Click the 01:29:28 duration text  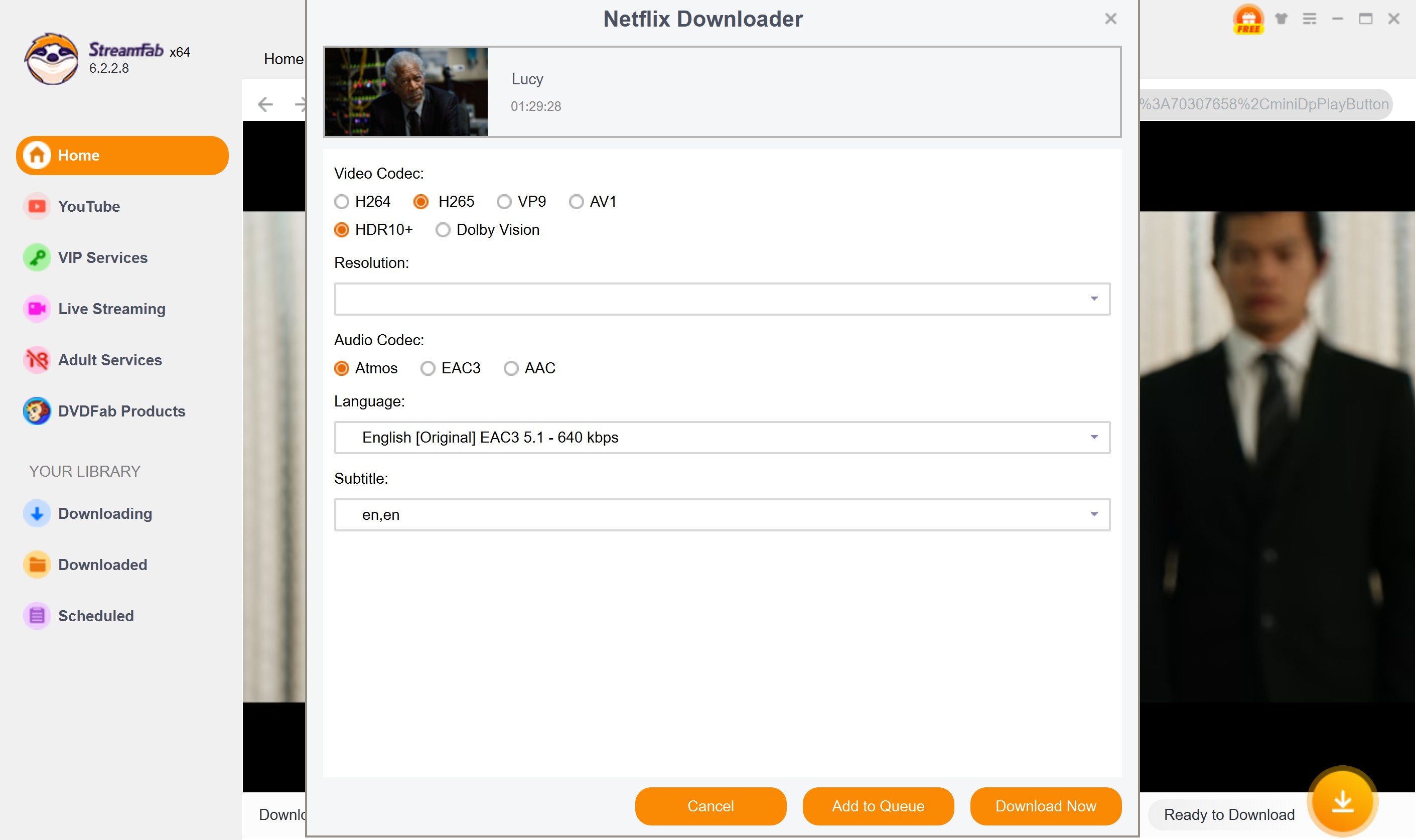pos(535,106)
